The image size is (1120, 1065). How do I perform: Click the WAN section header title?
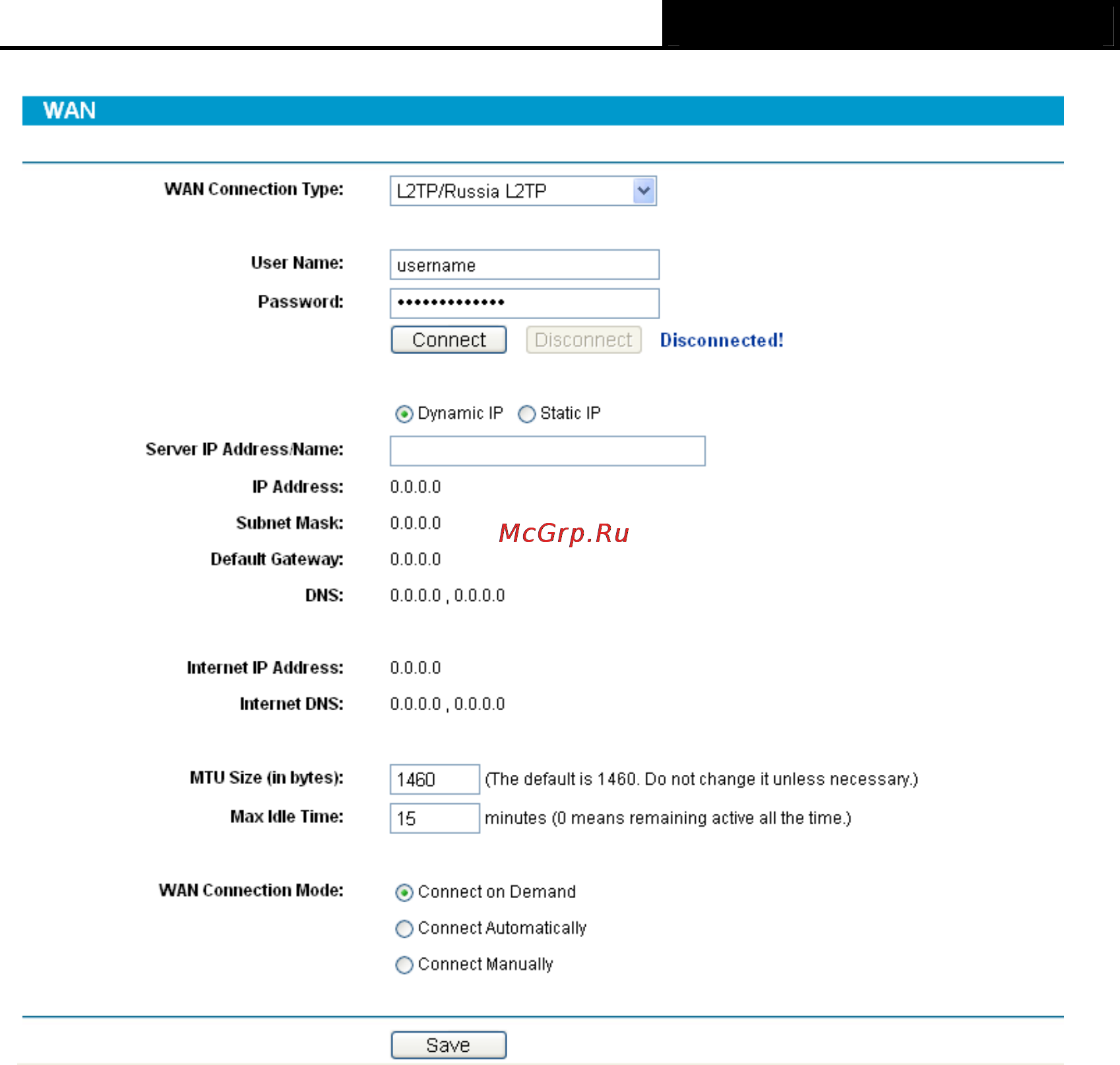(x=69, y=110)
